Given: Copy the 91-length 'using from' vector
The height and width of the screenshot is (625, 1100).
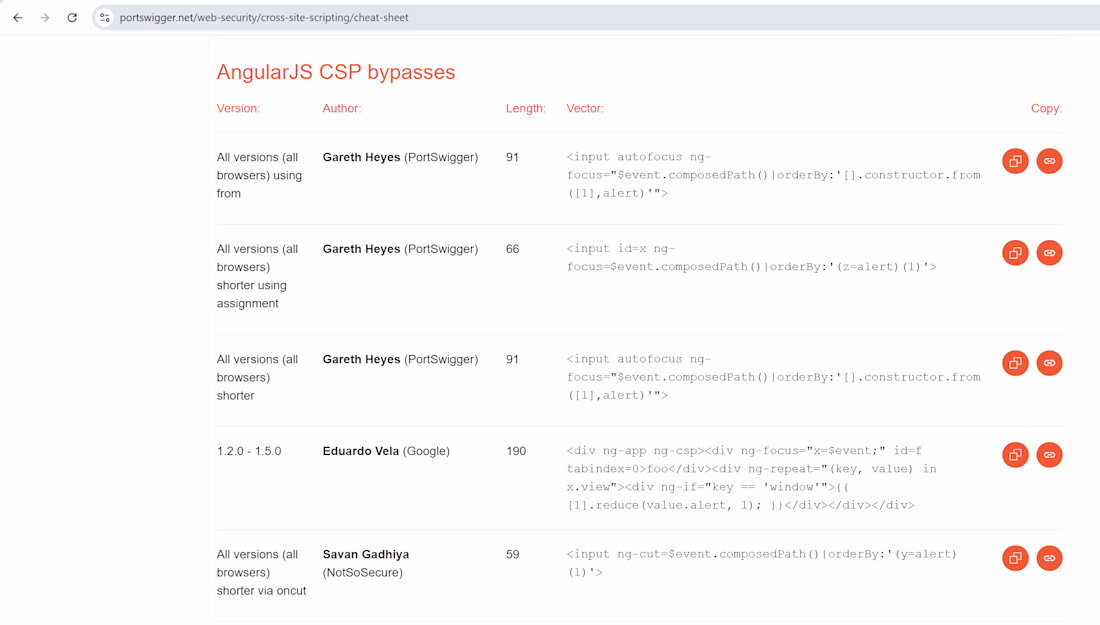Looking at the screenshot, I should 1015,161.
